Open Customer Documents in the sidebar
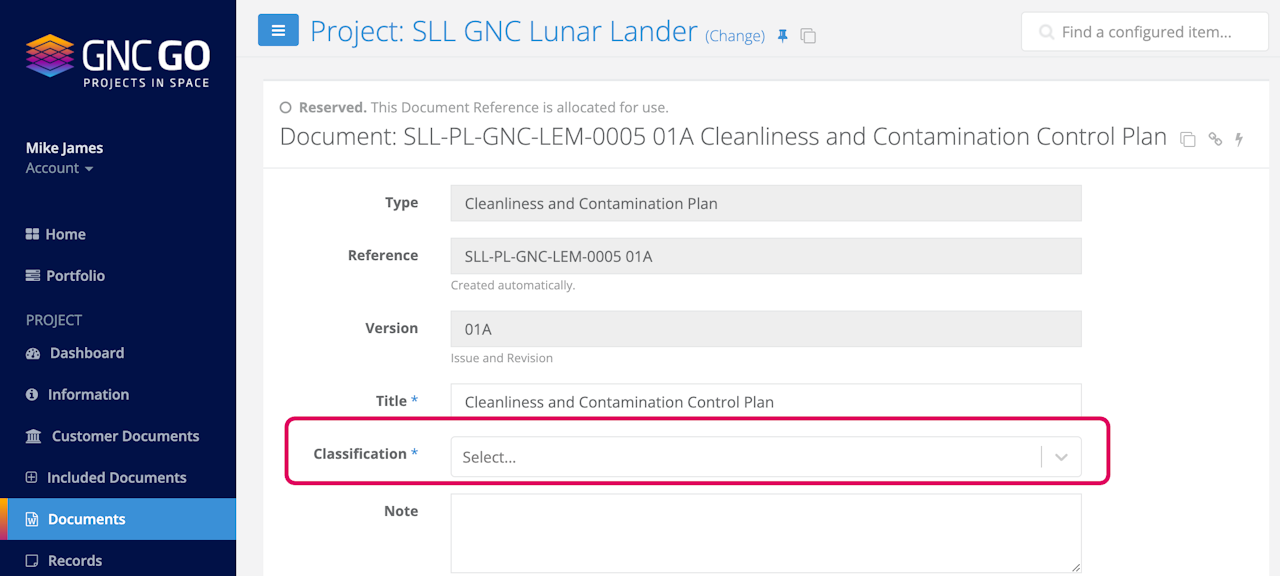This screenshot has width=1280, height=576. tap(124, 436)
